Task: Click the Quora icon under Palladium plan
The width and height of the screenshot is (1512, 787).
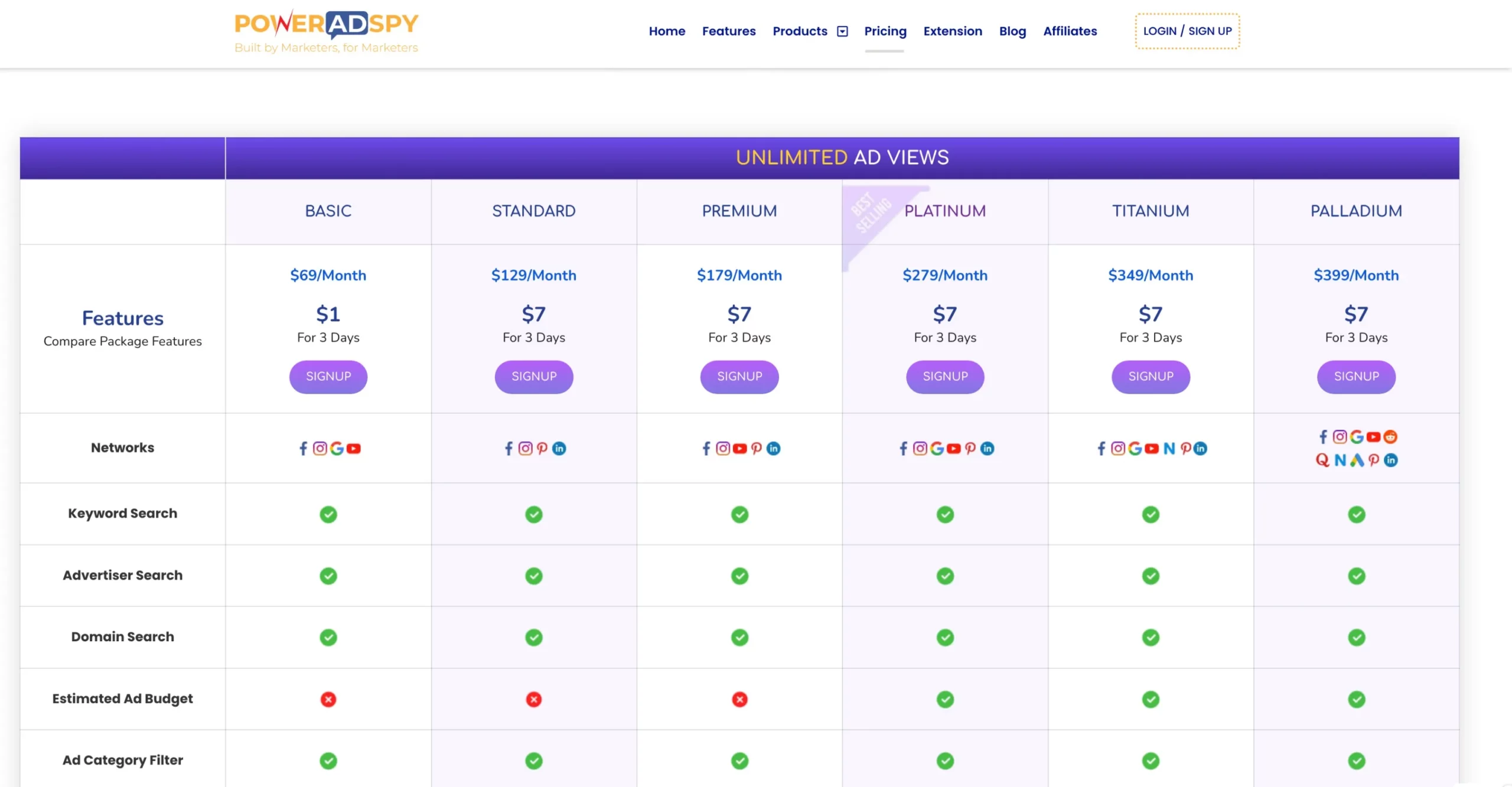Action: 1323,460
